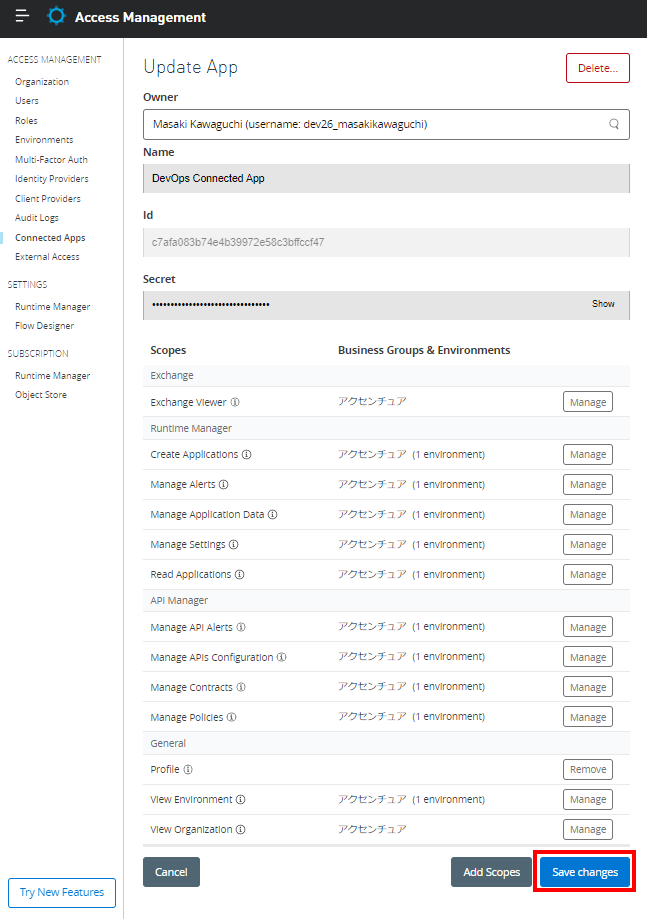647x919 pixels.
Task: Open the hamburger navigation menu
Action: [22, 17]
